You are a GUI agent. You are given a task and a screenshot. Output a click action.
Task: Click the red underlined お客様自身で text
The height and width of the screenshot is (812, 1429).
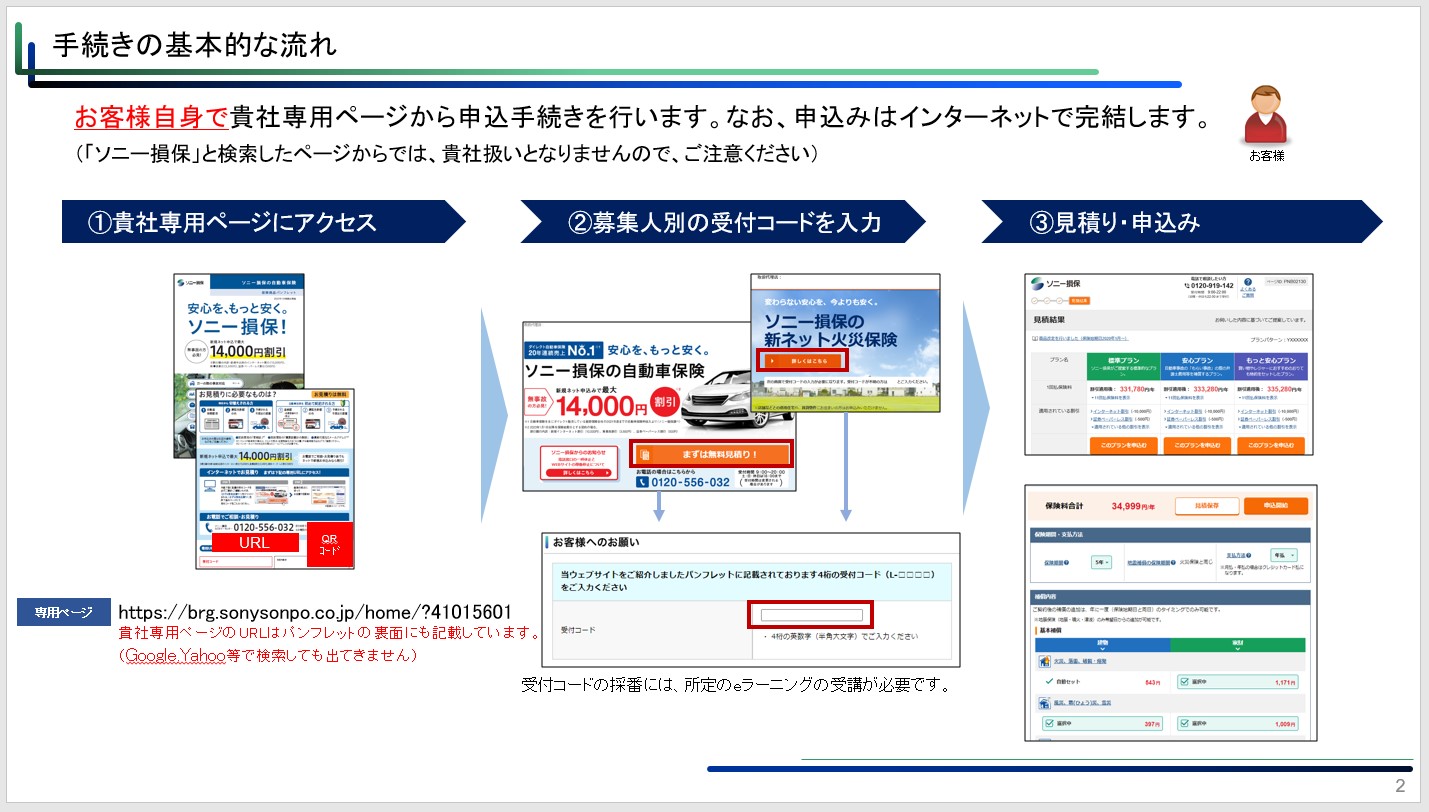tap(152, 118)
